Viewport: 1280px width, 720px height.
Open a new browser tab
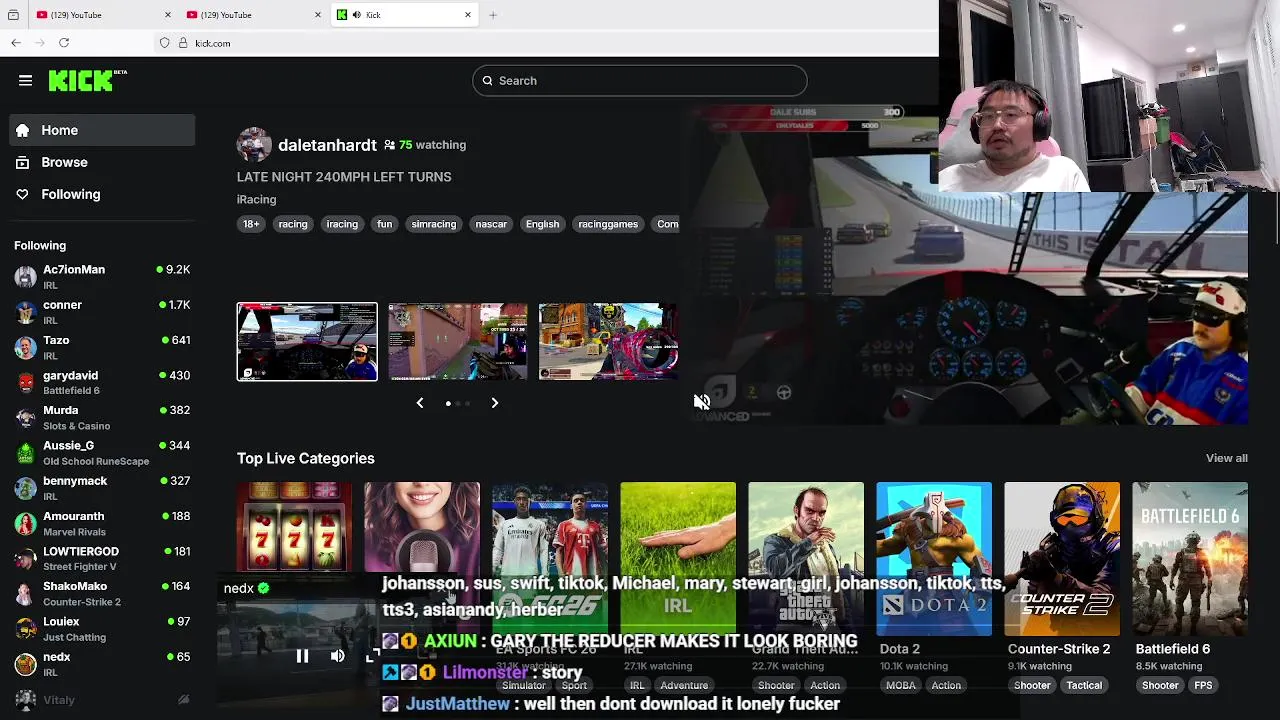(x=493, y=15)
